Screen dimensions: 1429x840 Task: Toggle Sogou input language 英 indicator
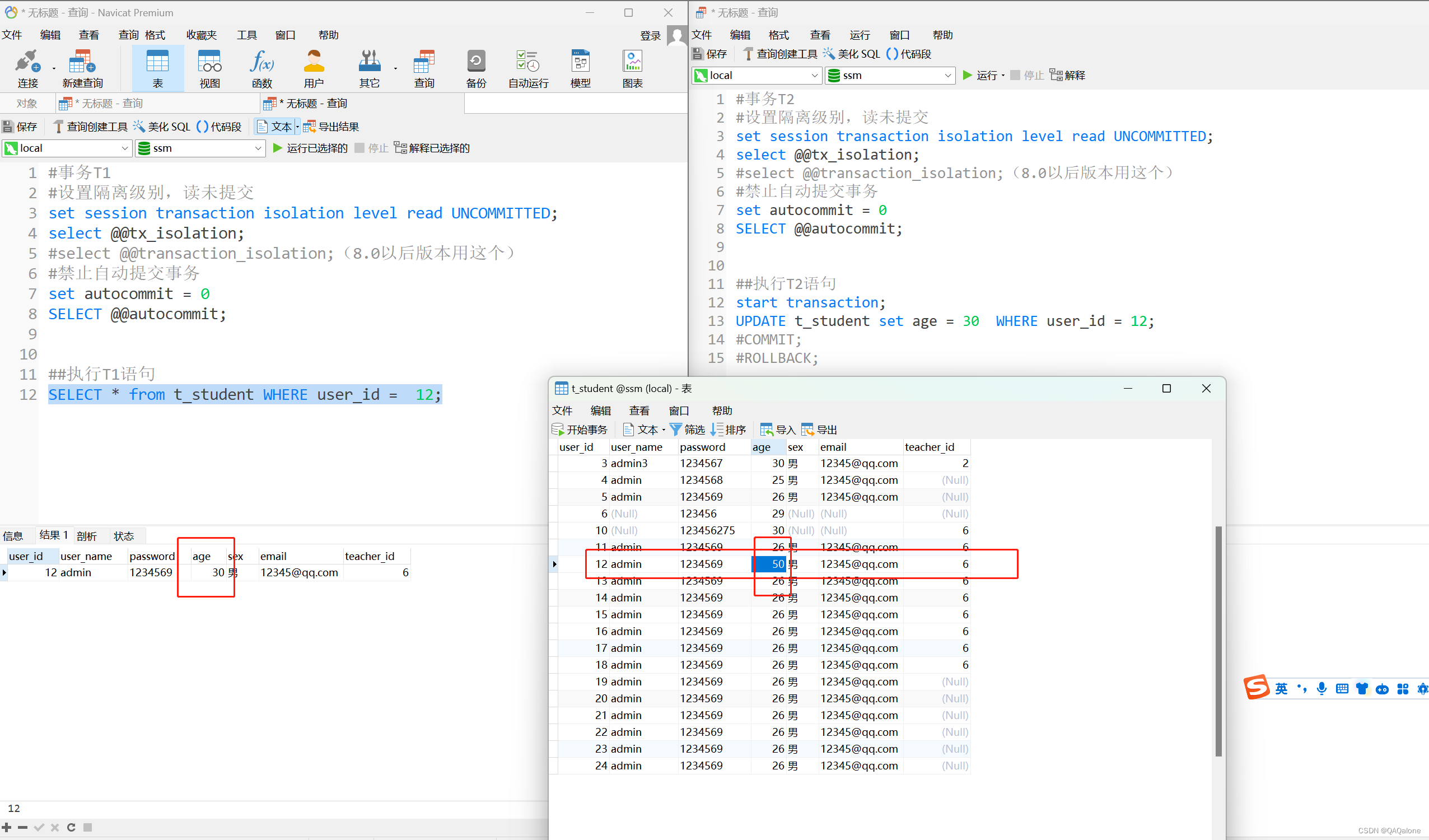(x=1281, y=689)
